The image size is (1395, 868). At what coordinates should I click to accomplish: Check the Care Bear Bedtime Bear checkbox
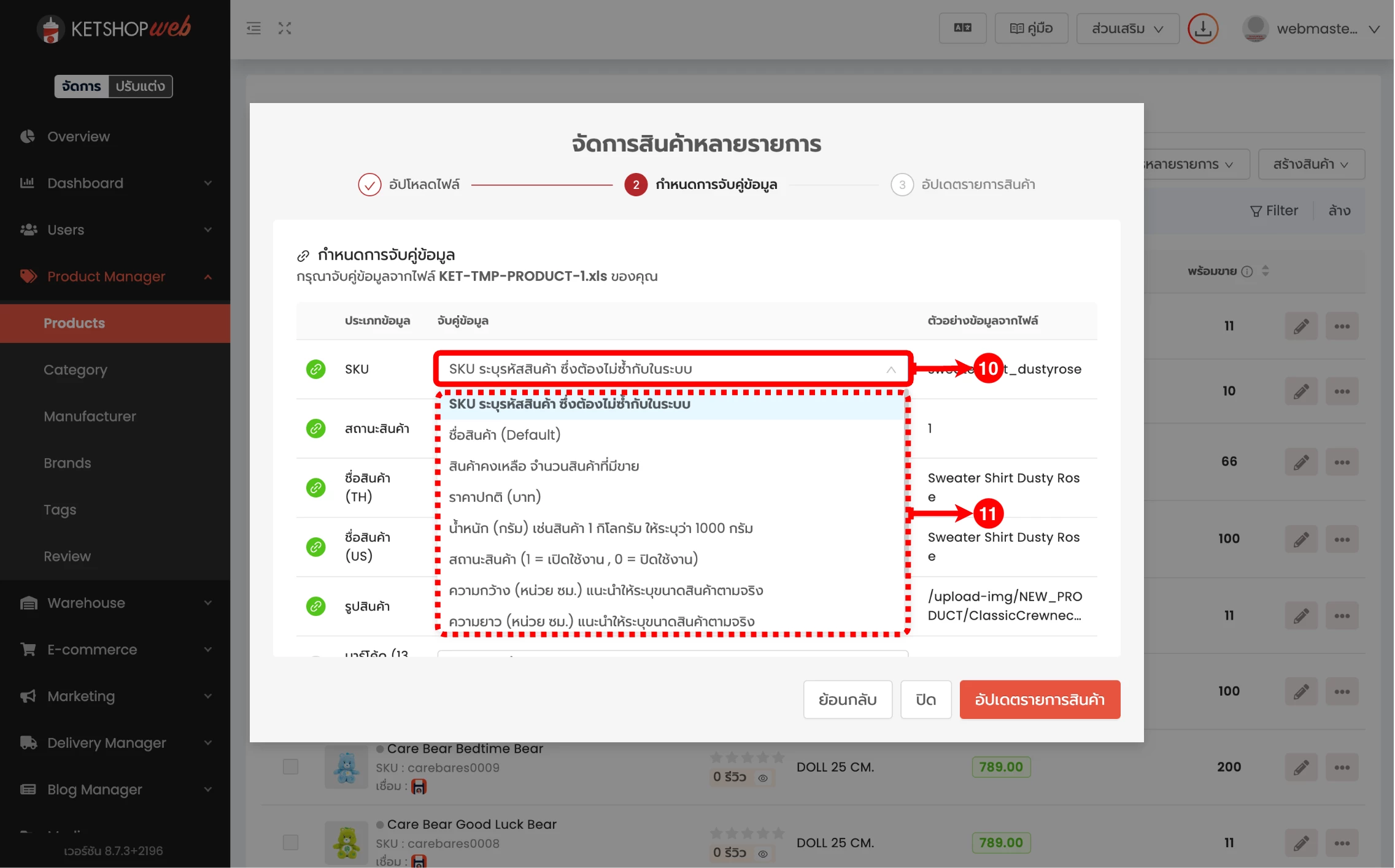pyautogui.click(x=290, y=767)
